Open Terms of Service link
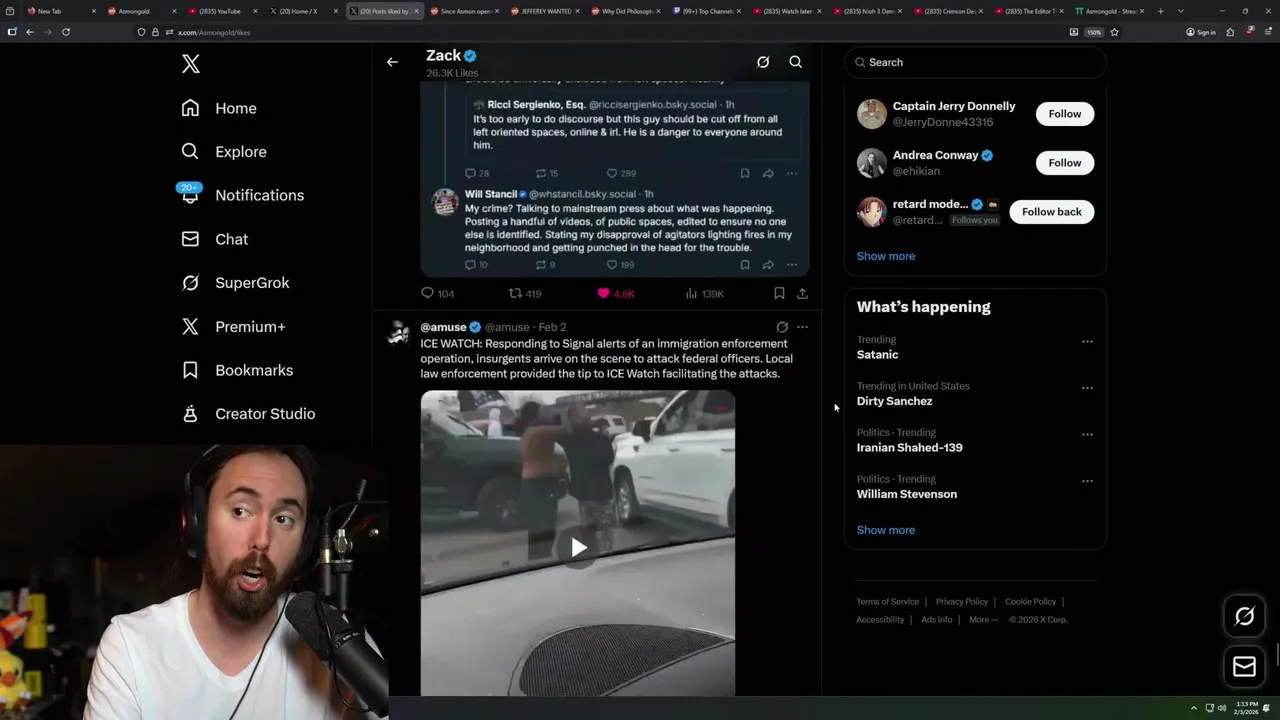1280x720 pixels. [888, 602]
